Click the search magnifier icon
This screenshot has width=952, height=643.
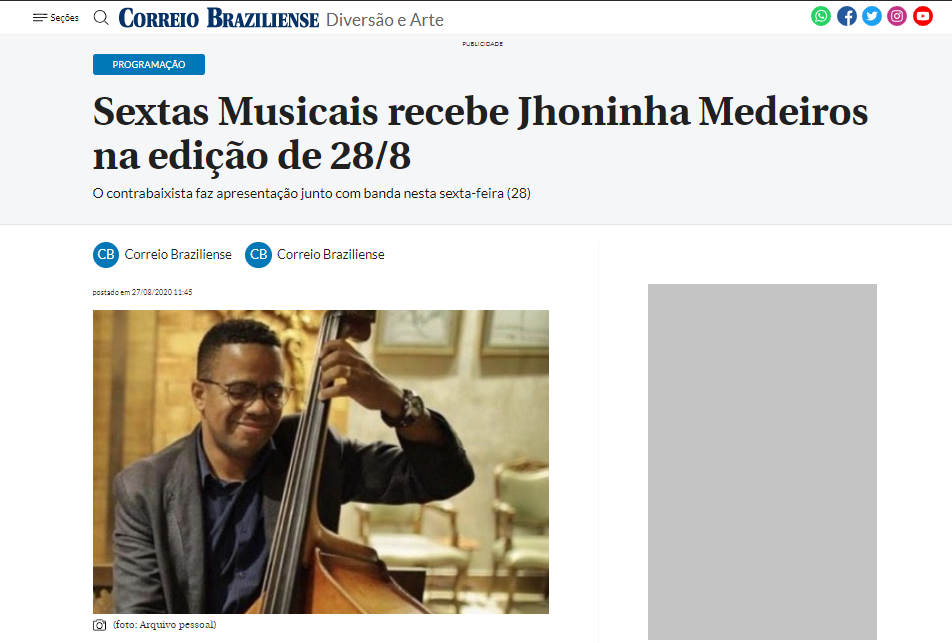point(101,18)
